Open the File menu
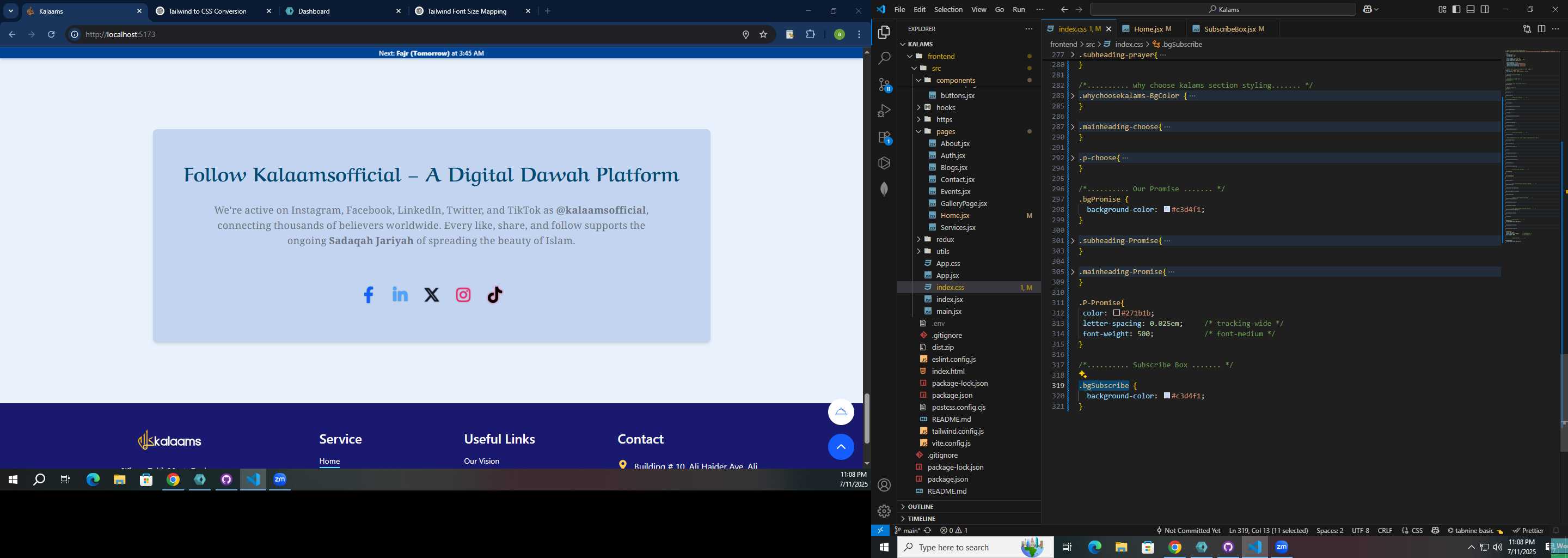Image resolution: width=1568 pixels, height=558 pixels. [899, 9]
